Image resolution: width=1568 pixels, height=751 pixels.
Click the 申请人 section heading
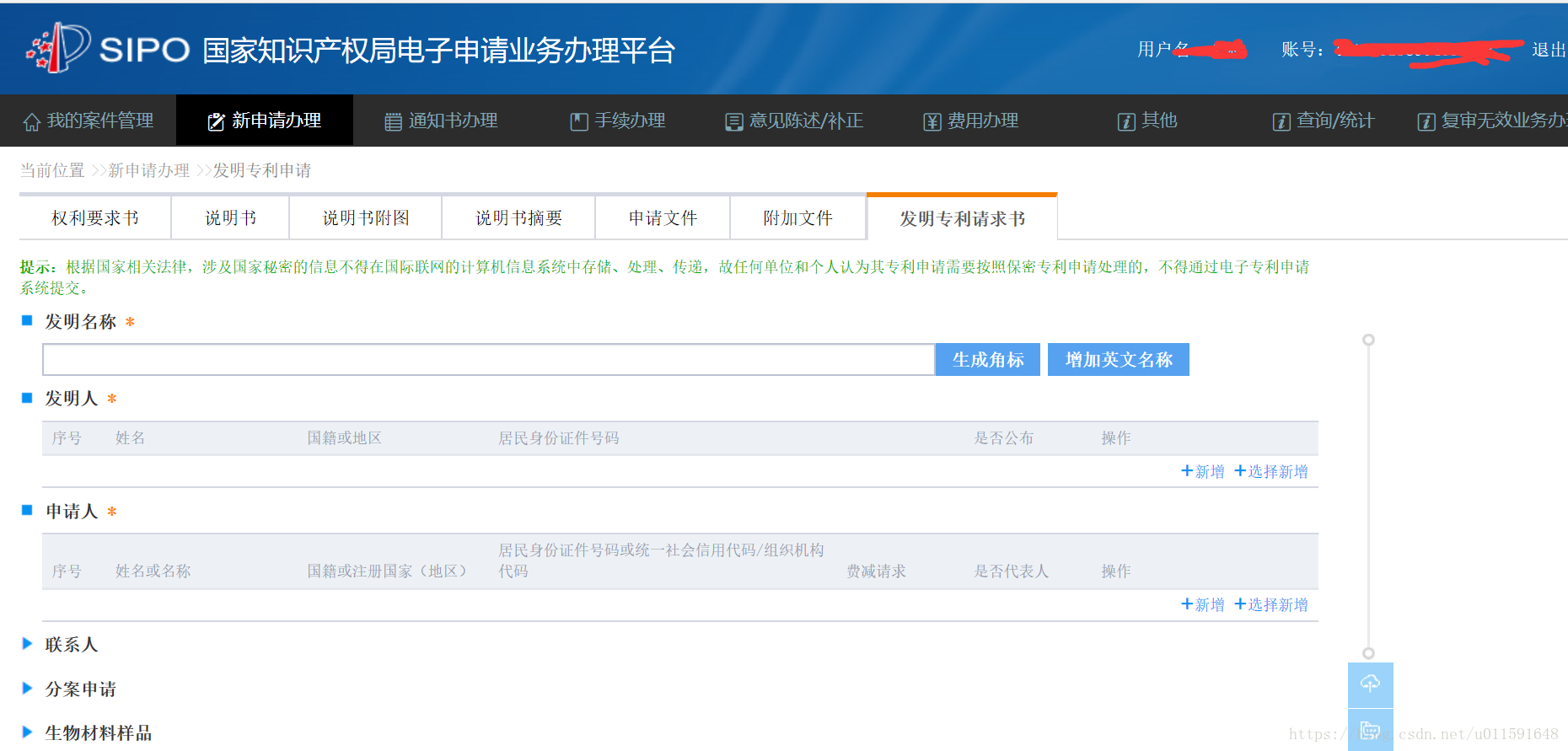[x=72, y=512]
